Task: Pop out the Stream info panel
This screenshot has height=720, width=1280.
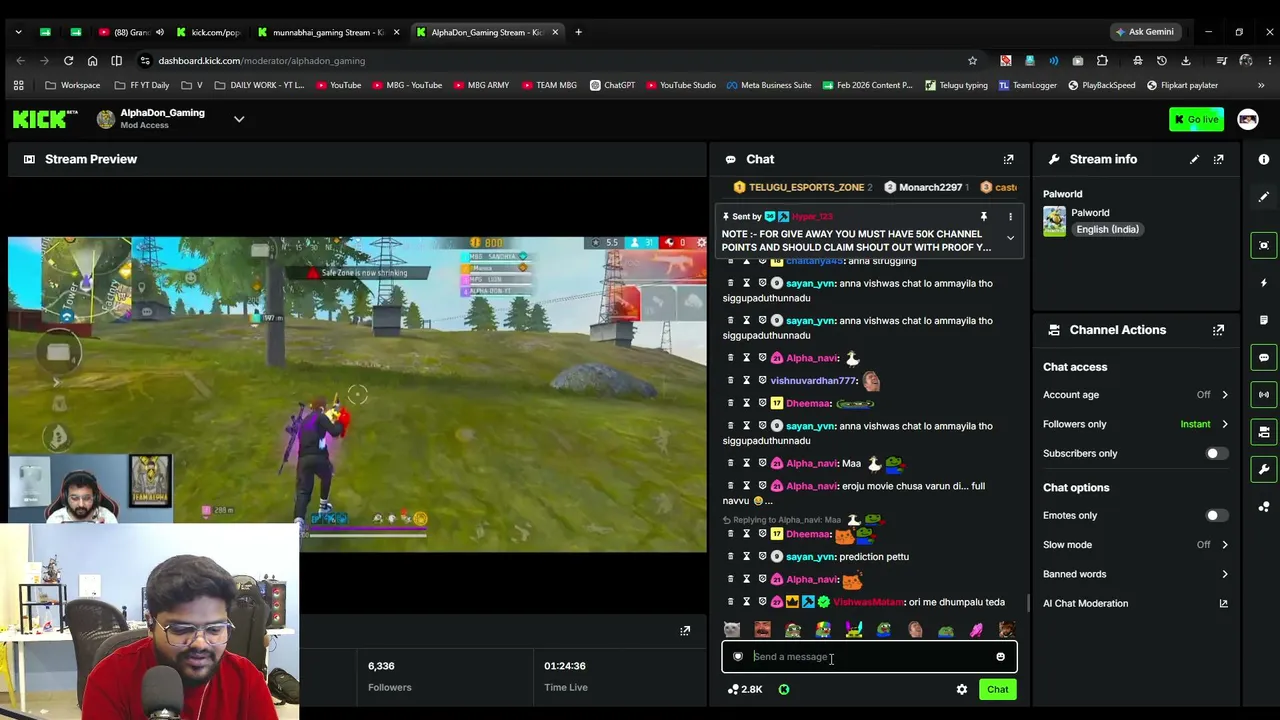Action: [1218, 159]
